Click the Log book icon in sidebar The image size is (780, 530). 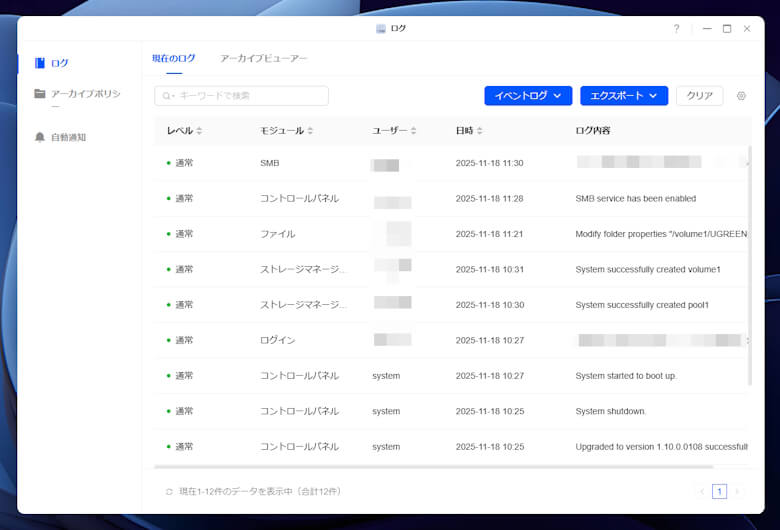pos(40,63)
